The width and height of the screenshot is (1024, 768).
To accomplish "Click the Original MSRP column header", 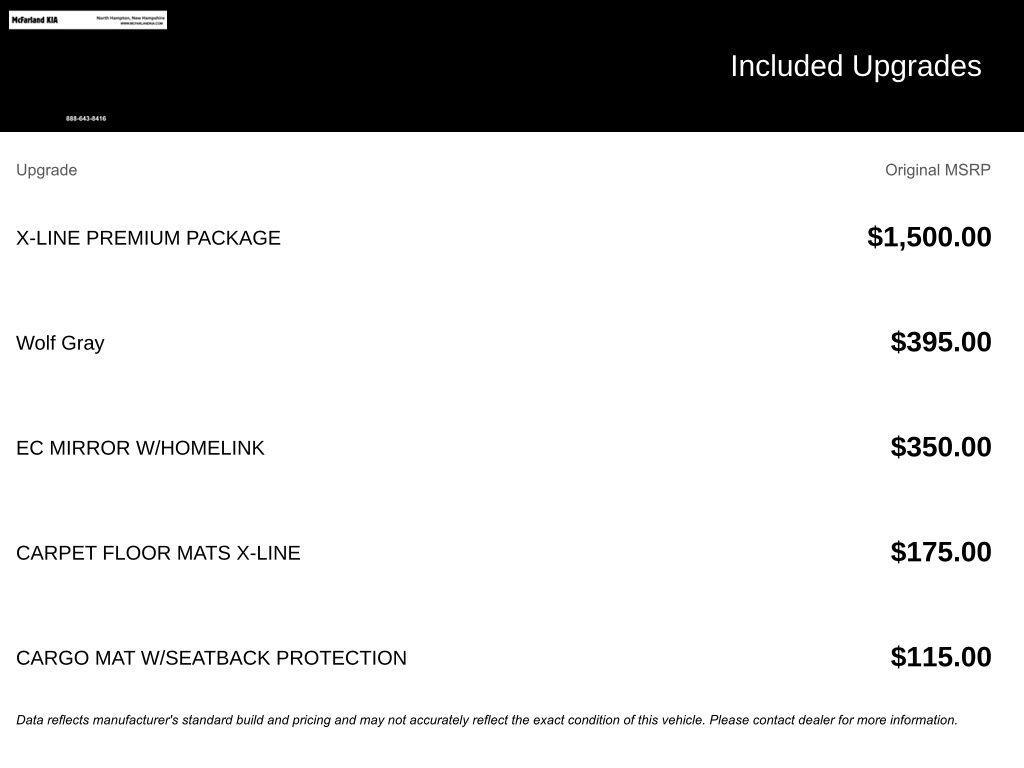I will (x=937, y=170).
